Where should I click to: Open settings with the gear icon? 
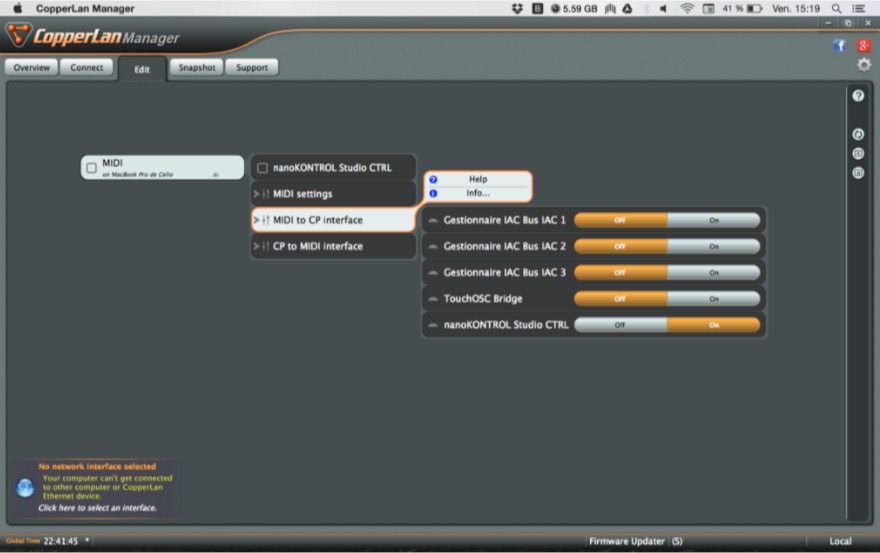click(864, 65)
